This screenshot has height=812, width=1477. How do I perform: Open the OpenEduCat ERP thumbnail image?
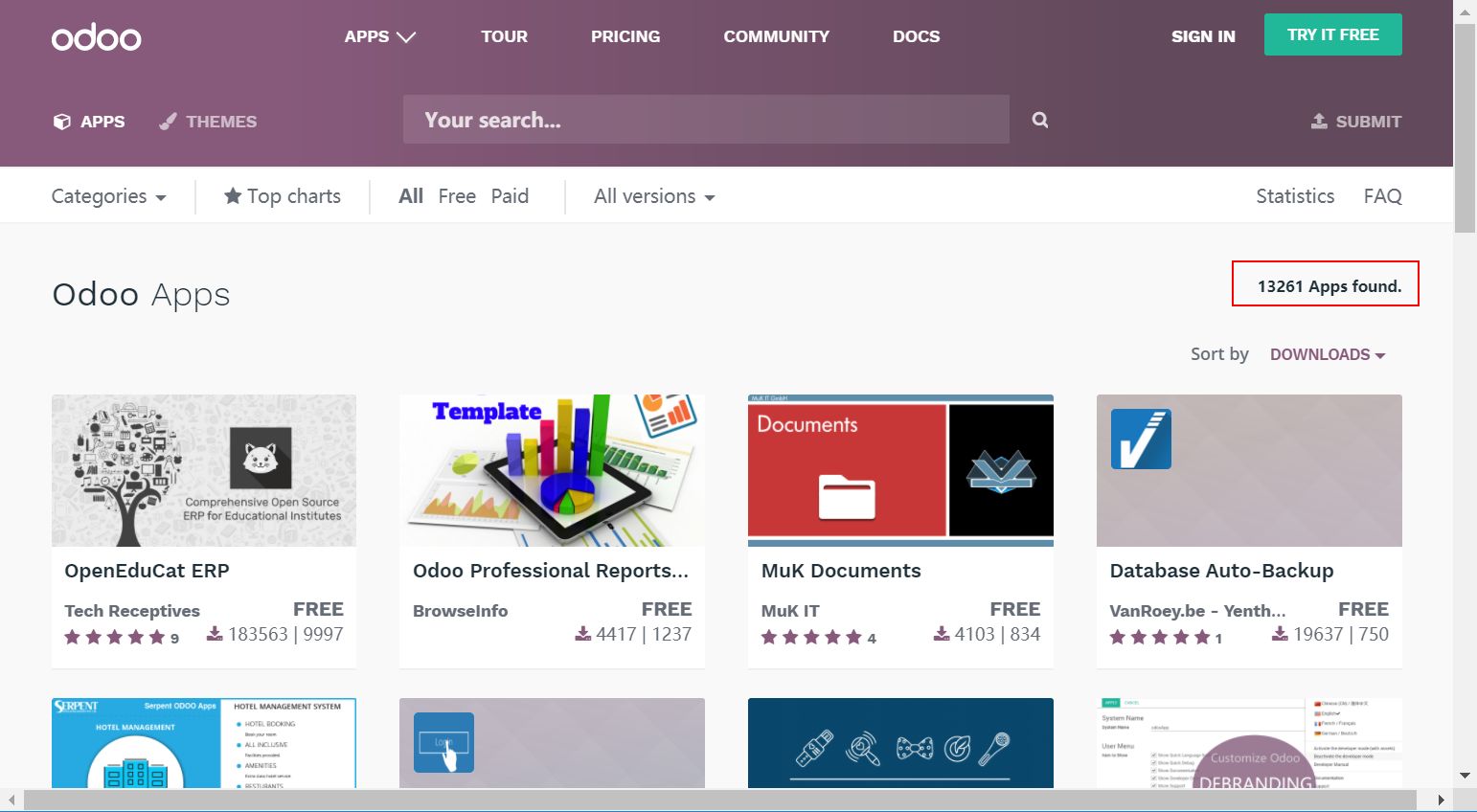[204, 470]
